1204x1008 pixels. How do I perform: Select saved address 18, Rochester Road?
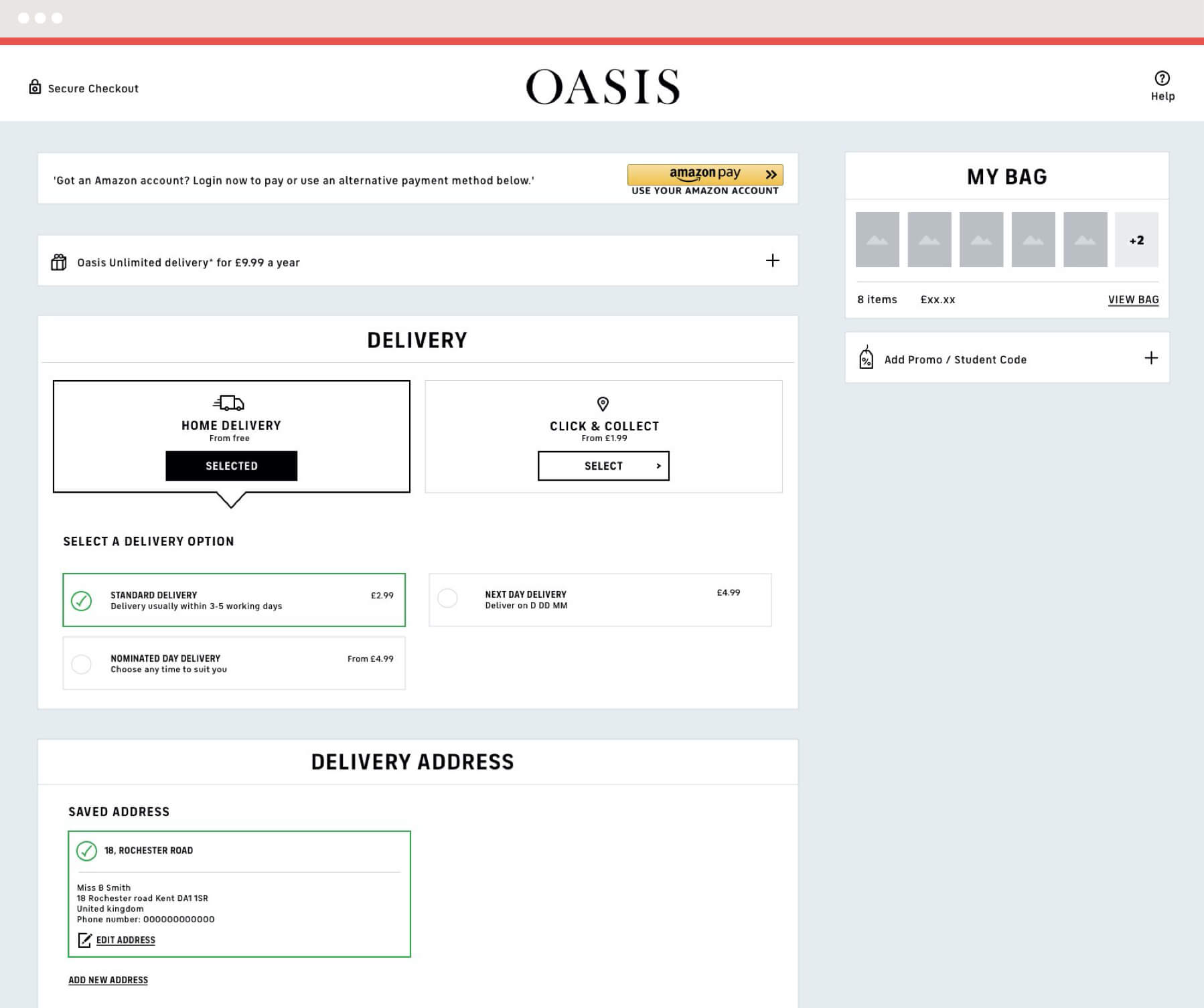point(239,894)
